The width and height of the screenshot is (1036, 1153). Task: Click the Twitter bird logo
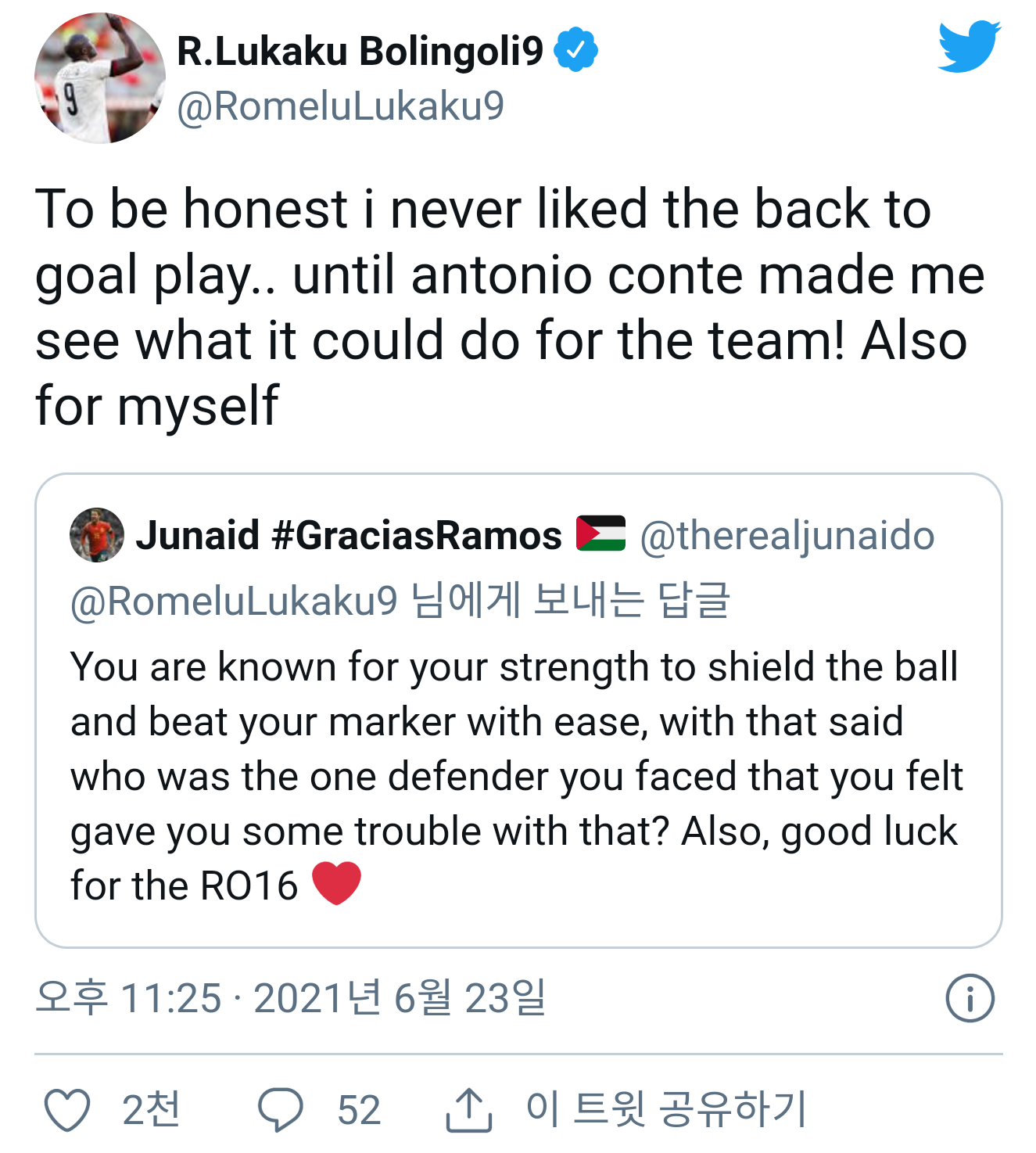(969, 46)
